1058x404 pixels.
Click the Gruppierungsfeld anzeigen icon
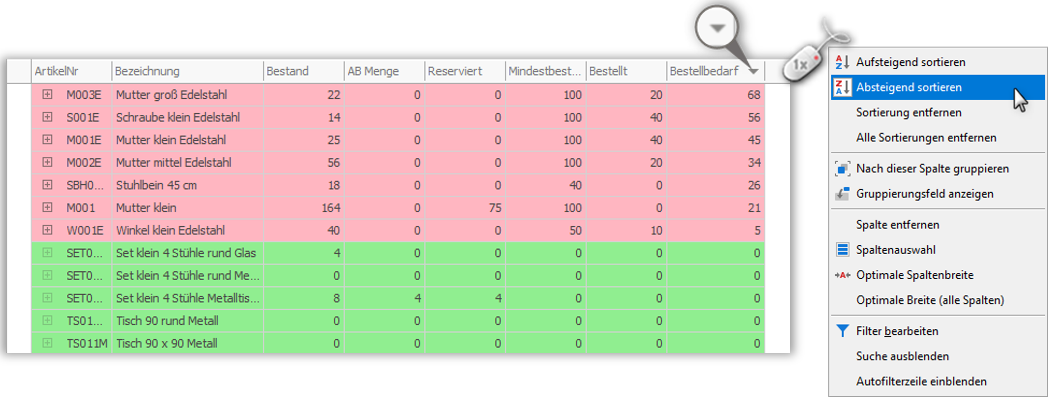click(842, 194)
